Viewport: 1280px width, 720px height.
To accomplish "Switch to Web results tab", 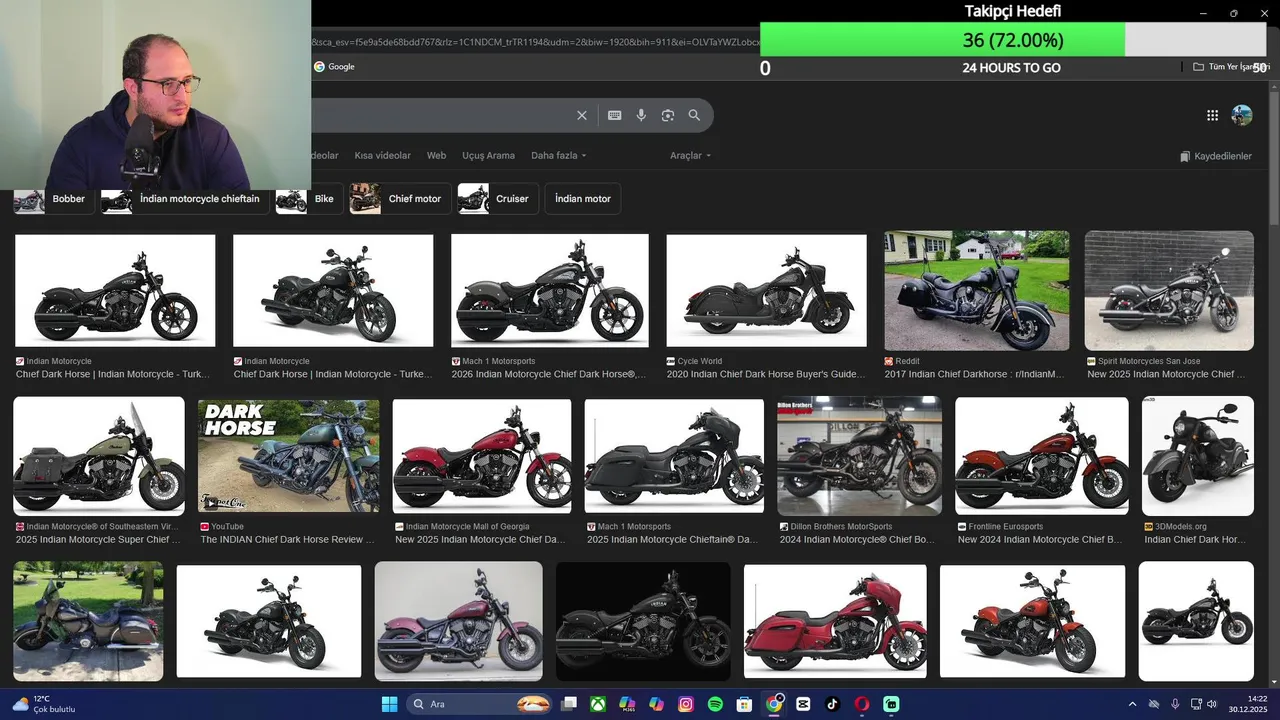I will [436, 156].
